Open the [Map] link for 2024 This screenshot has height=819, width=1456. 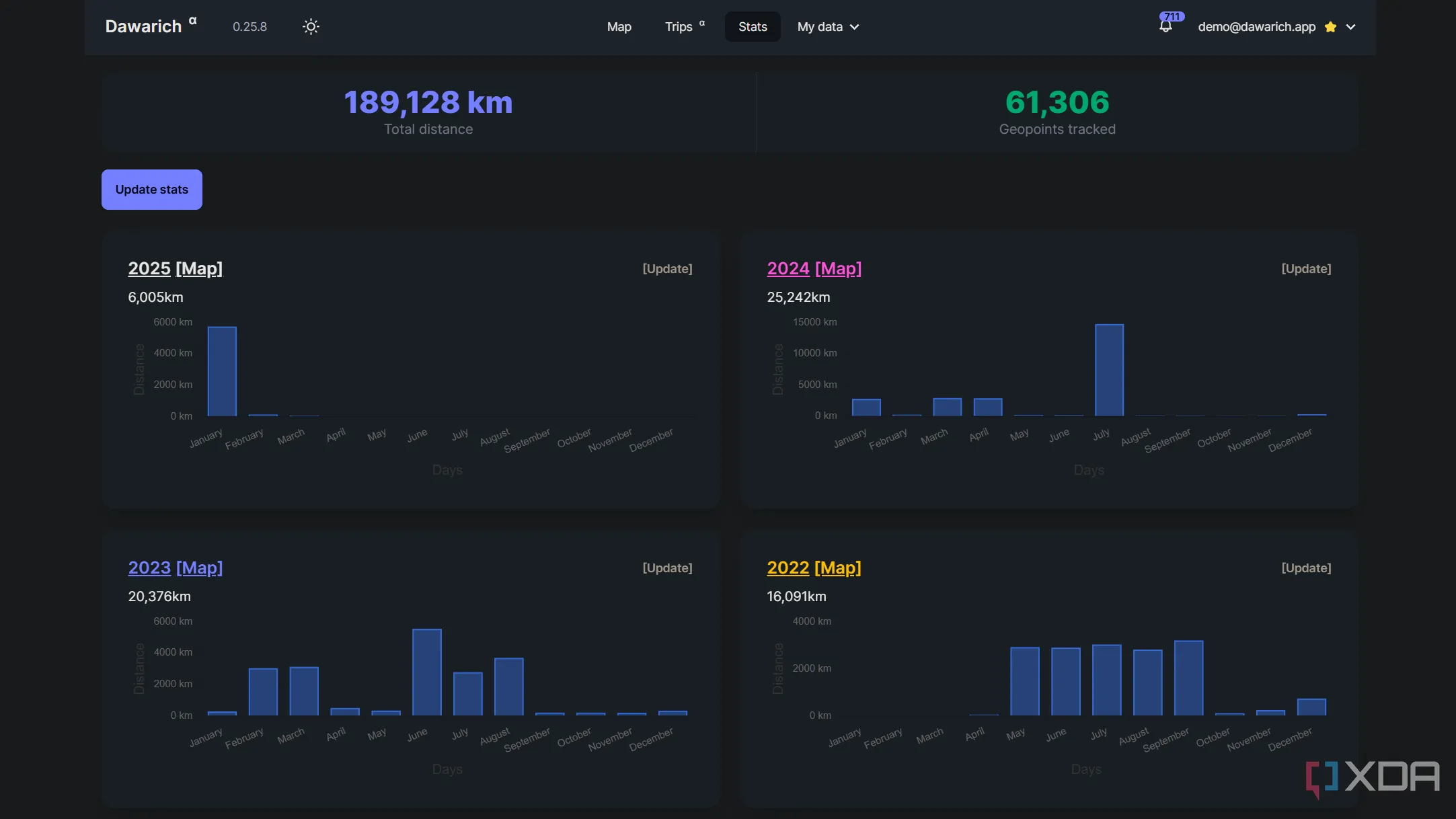pyautogui.click(x=838, y=268)
